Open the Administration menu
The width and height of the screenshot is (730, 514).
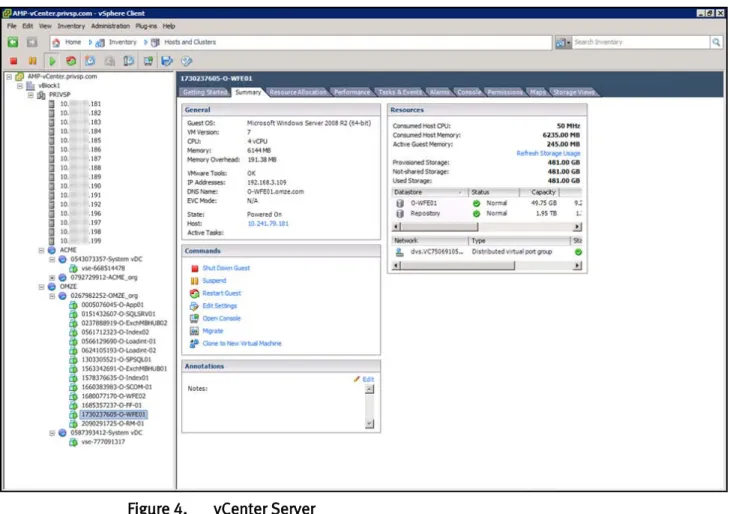tap(110, 26)
